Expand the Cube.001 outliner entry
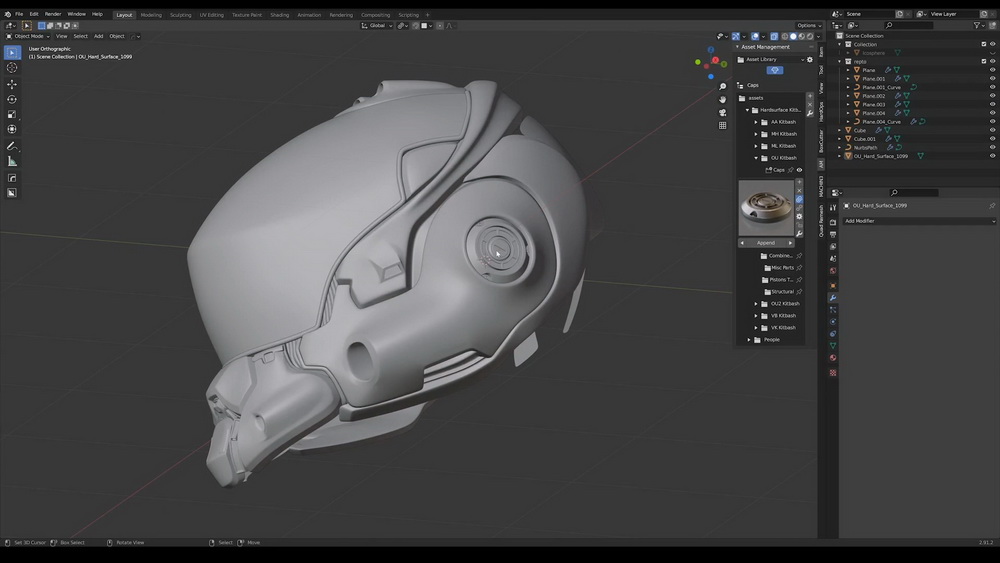This screenshot has height=563, width=1000. pos(840,139)
